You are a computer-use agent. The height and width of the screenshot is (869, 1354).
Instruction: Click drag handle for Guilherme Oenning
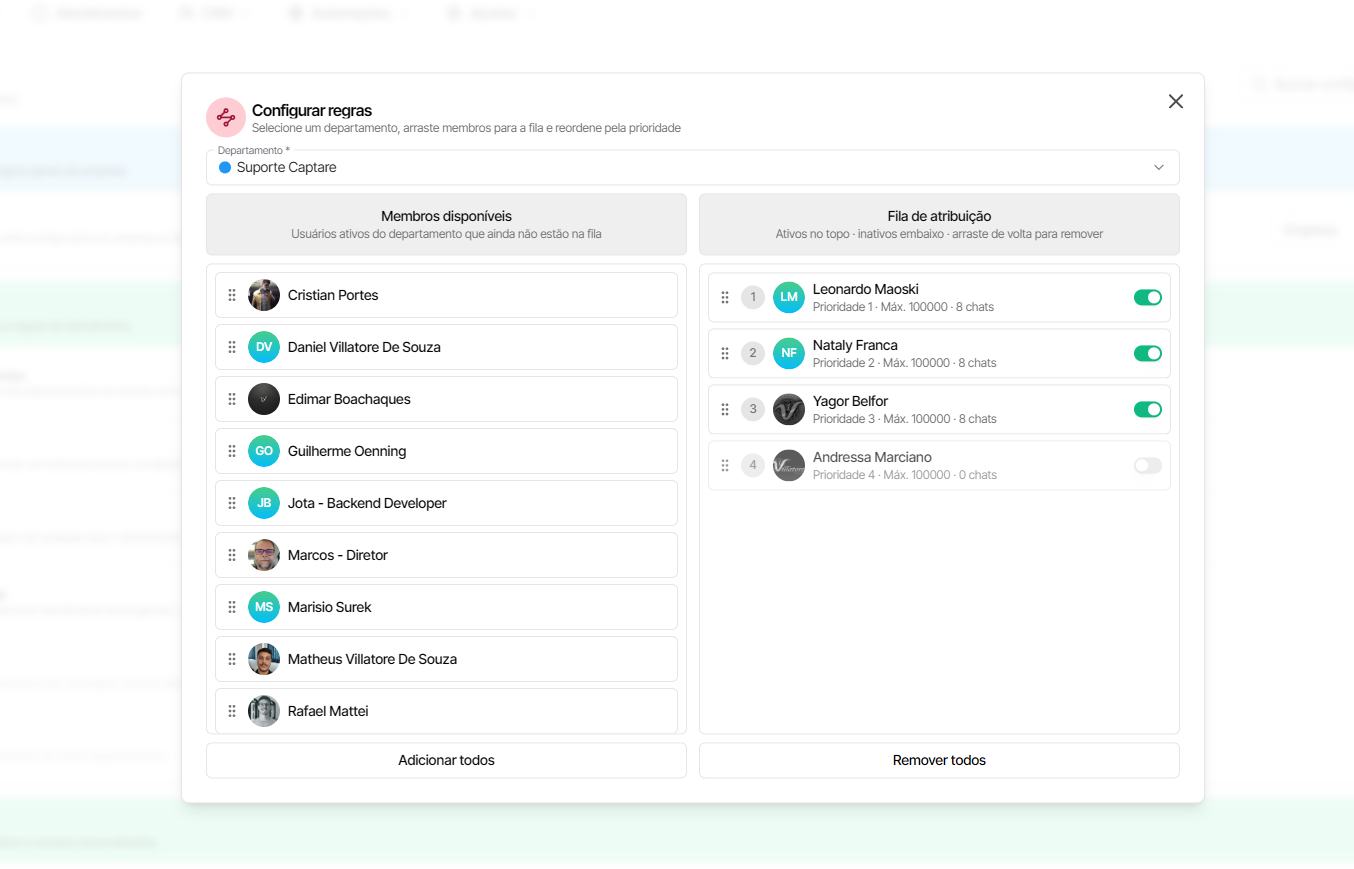(232, 451)
